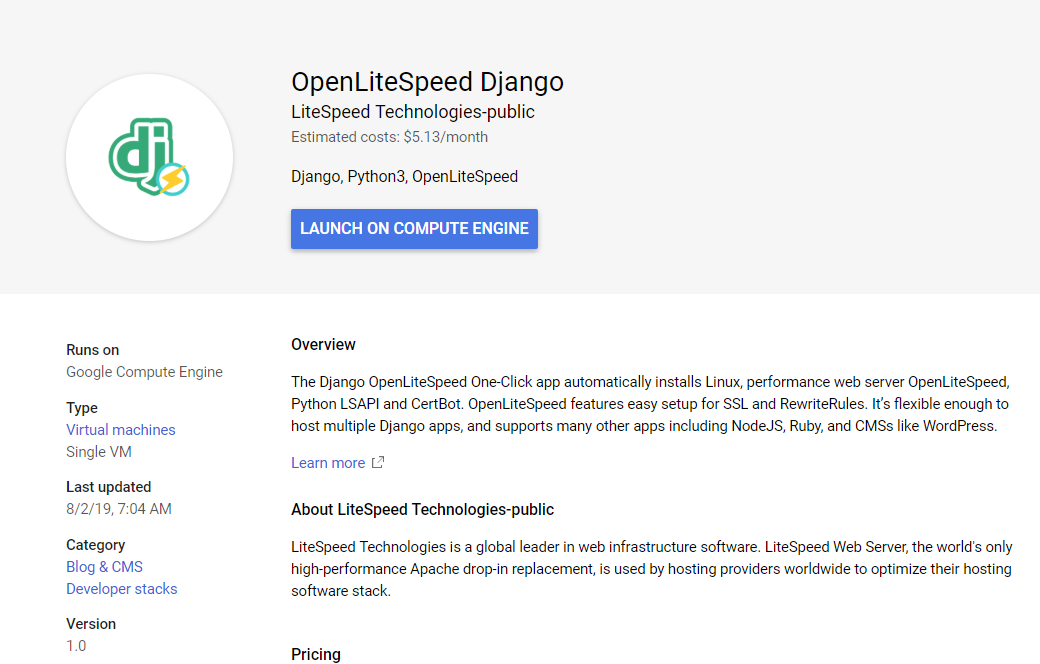Click the OpenLiteSpeed Django title
This screenshot has height=664, width=1040.
pyautogui.click(x=427, y=82)
